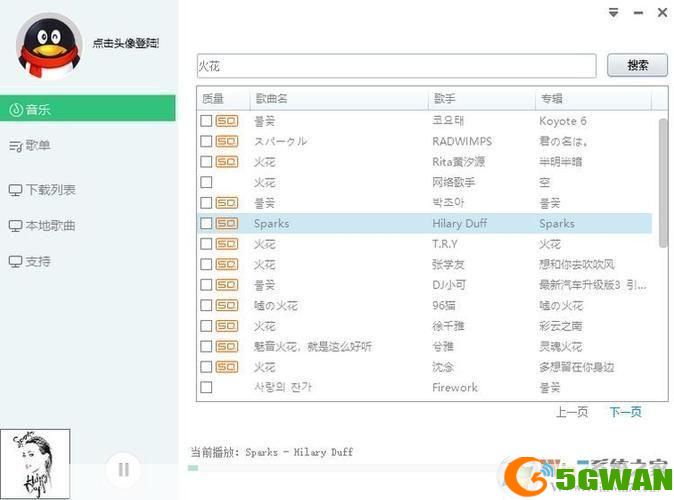Click the search box containing 火花
674x500 pixels.
point(396,66)
